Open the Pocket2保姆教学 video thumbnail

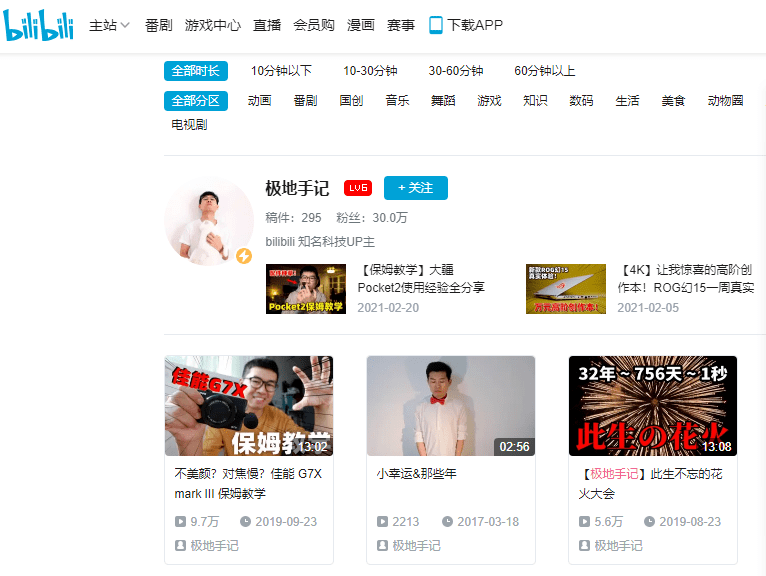306,289
